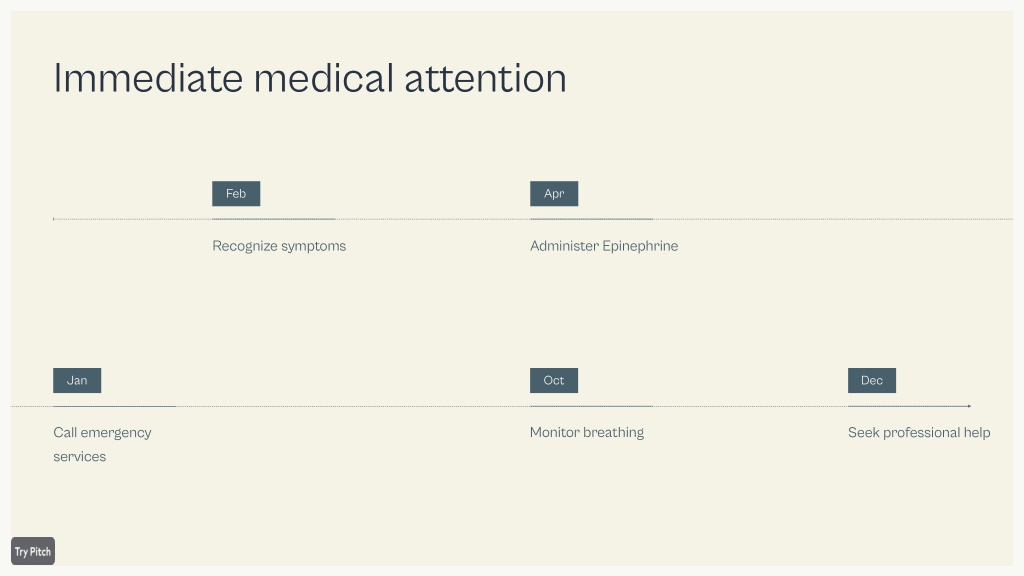Select the Jan timeline marker

[x=77, y=380]
